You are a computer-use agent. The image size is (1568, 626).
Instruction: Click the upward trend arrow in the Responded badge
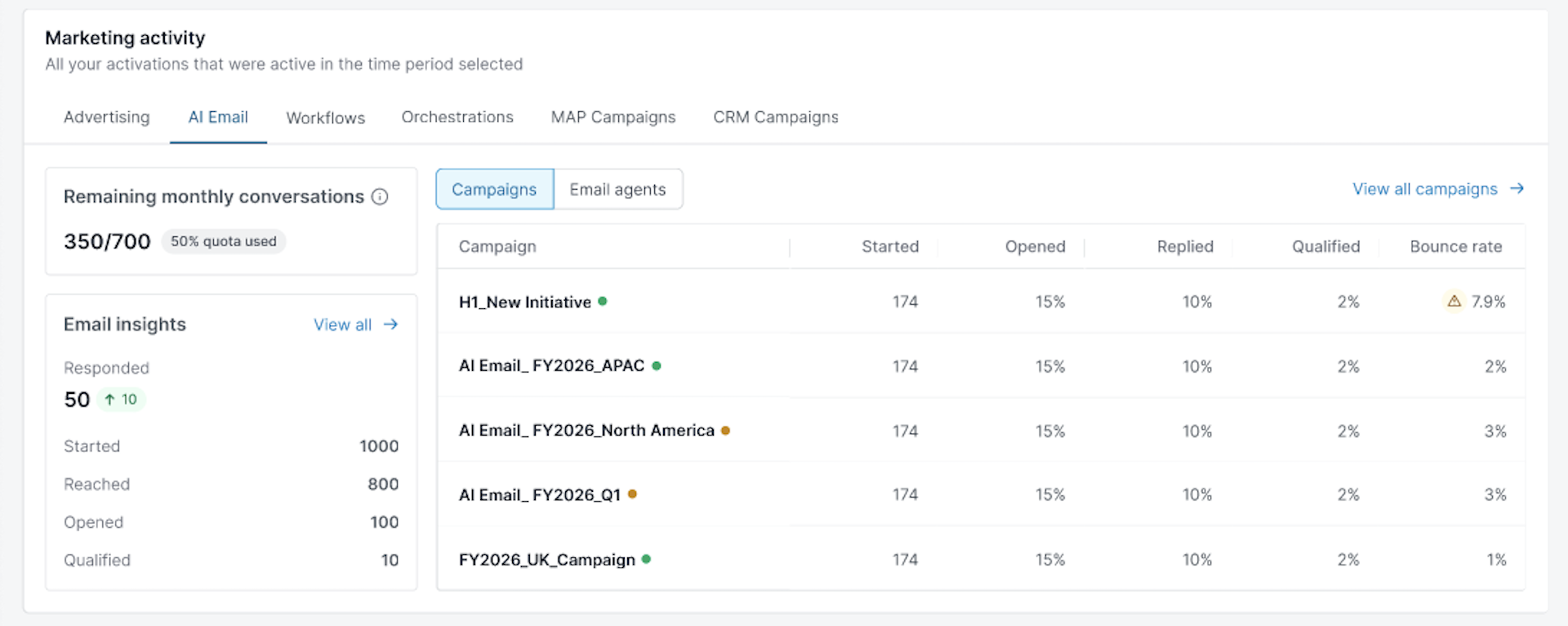click(x=110, y=400)
